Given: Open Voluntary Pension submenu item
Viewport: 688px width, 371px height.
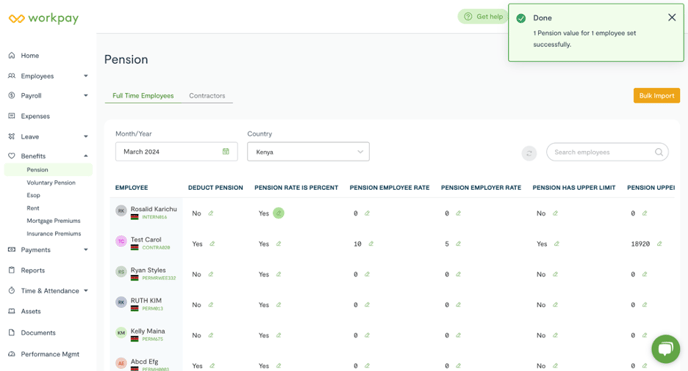Looking at the screenshot, I should [51, 182].
